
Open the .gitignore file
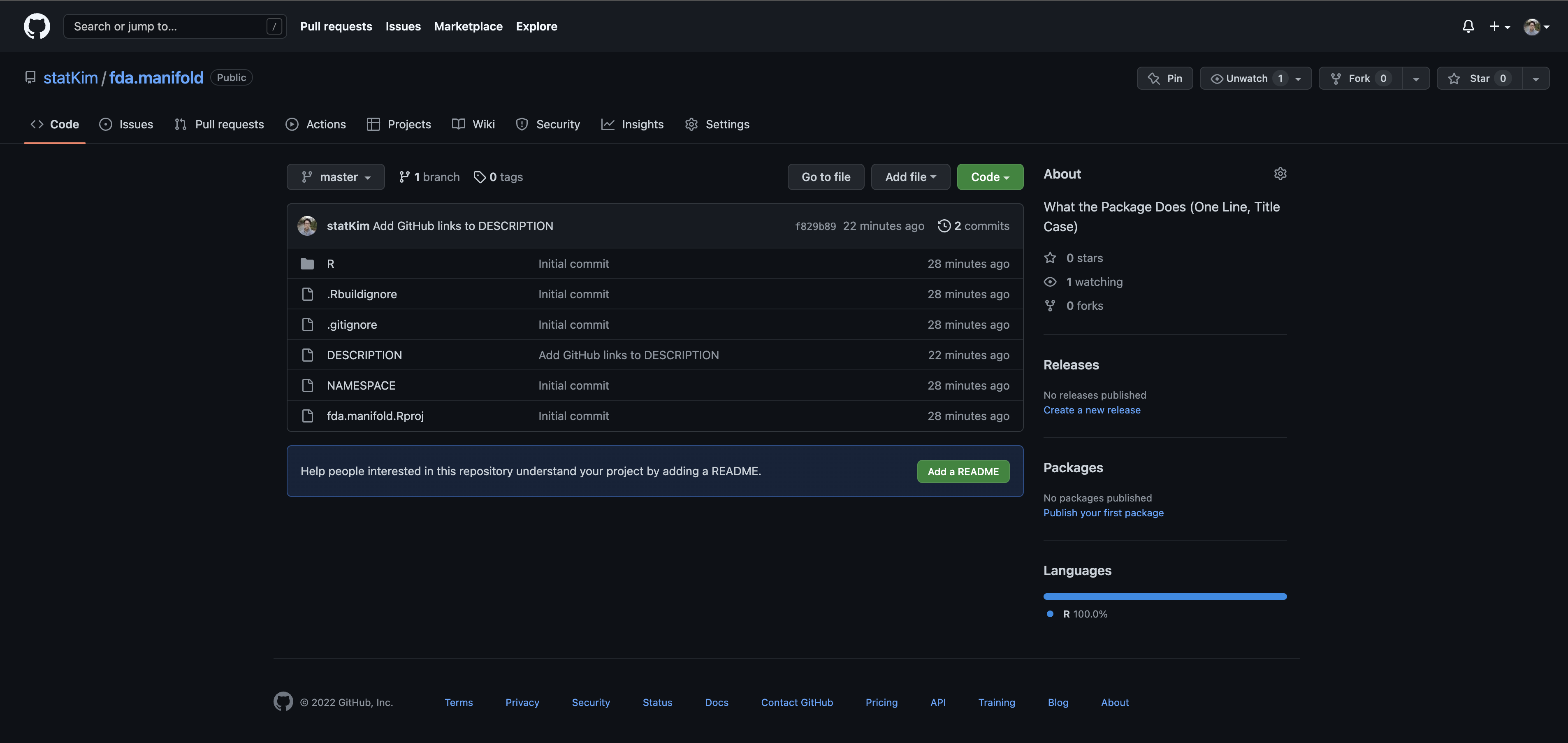coord(352,325)
